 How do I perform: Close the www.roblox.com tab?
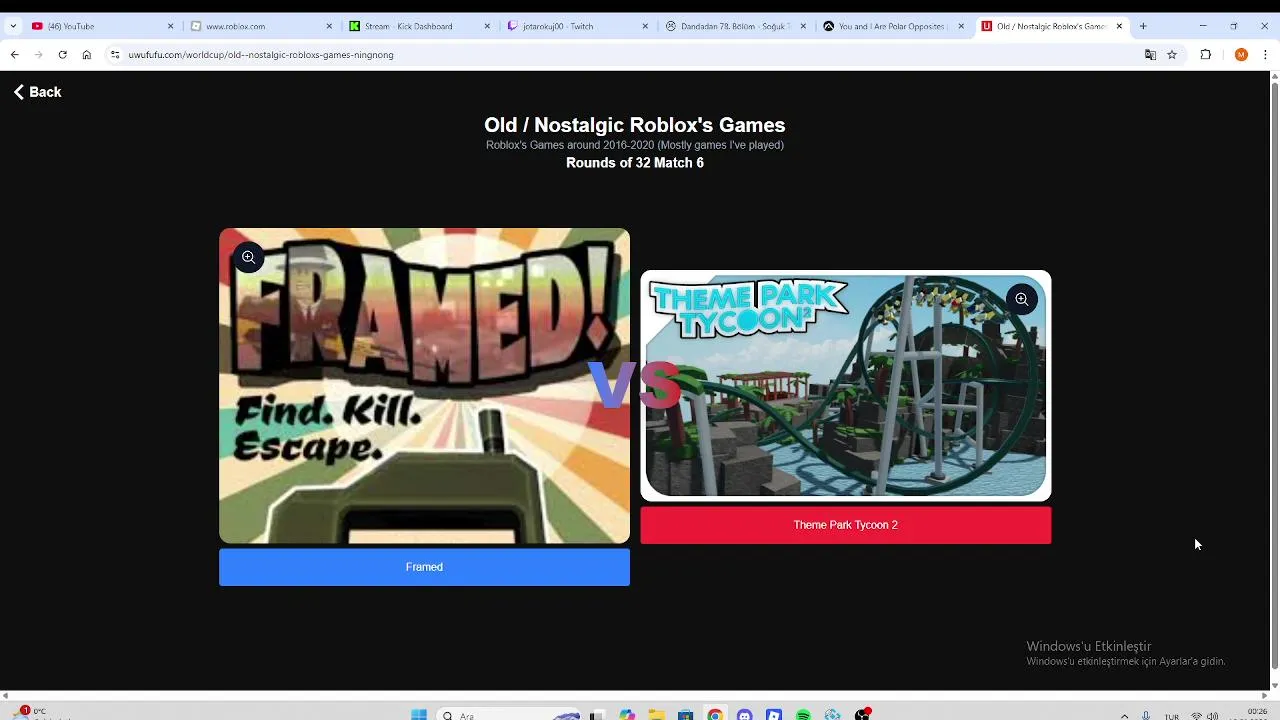pos(329,26)
